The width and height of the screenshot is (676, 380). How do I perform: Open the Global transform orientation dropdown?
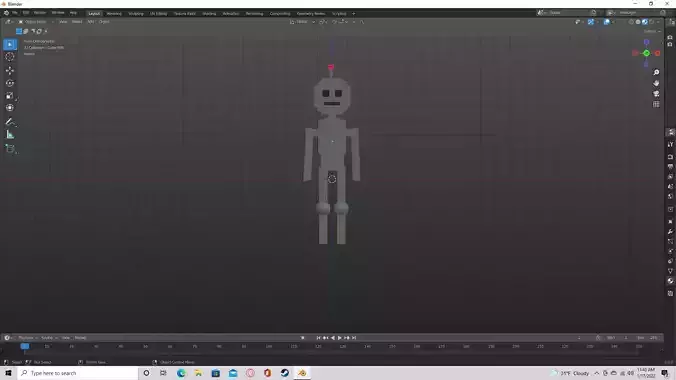(x=302, y=22)
